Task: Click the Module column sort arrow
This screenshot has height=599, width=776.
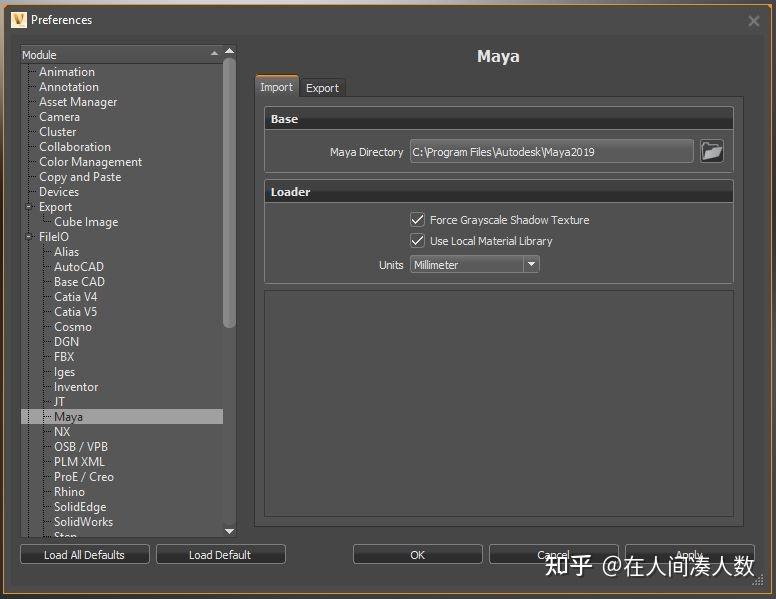Action: click(x=214, y=53)
